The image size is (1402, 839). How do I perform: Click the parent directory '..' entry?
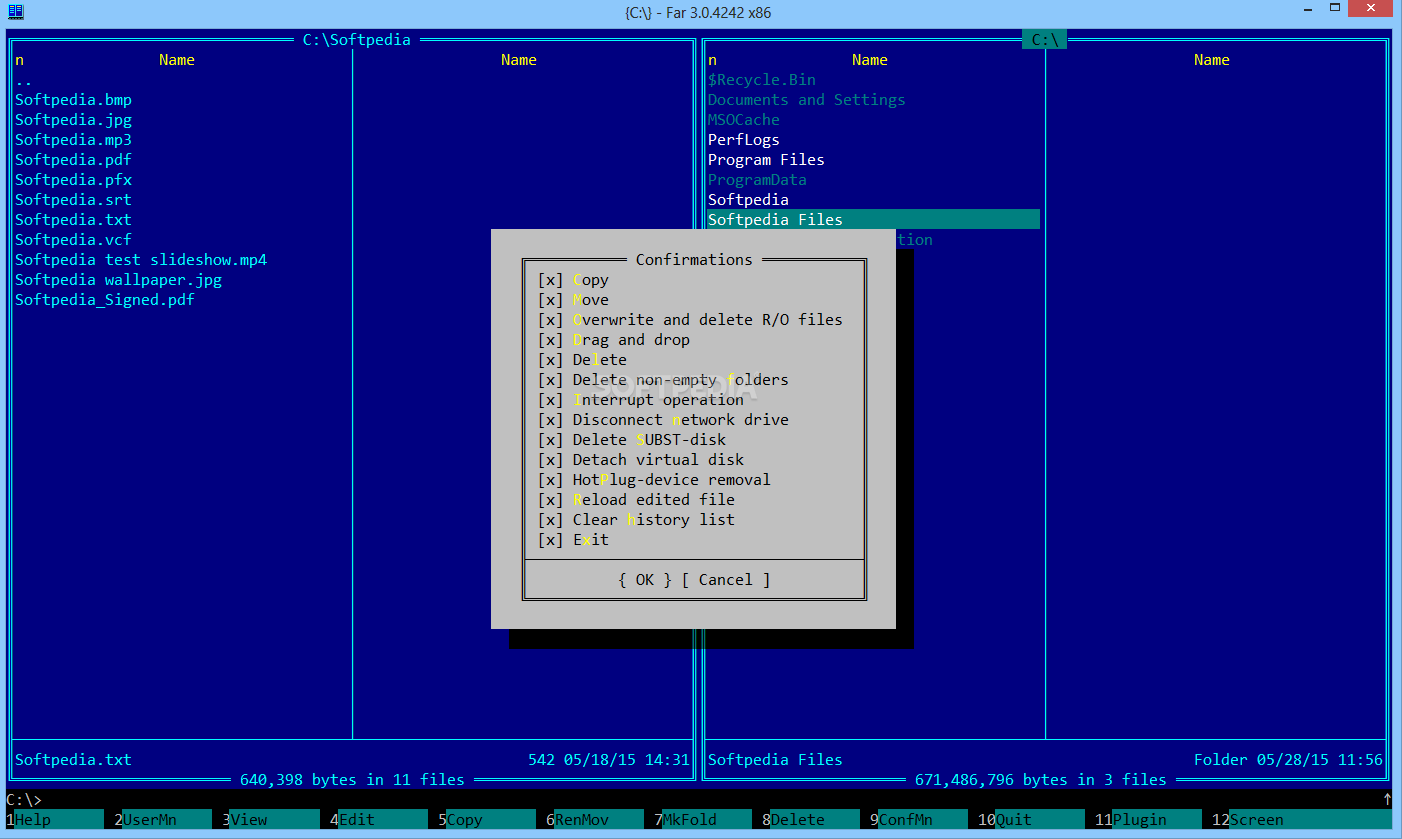coord(24,80)
